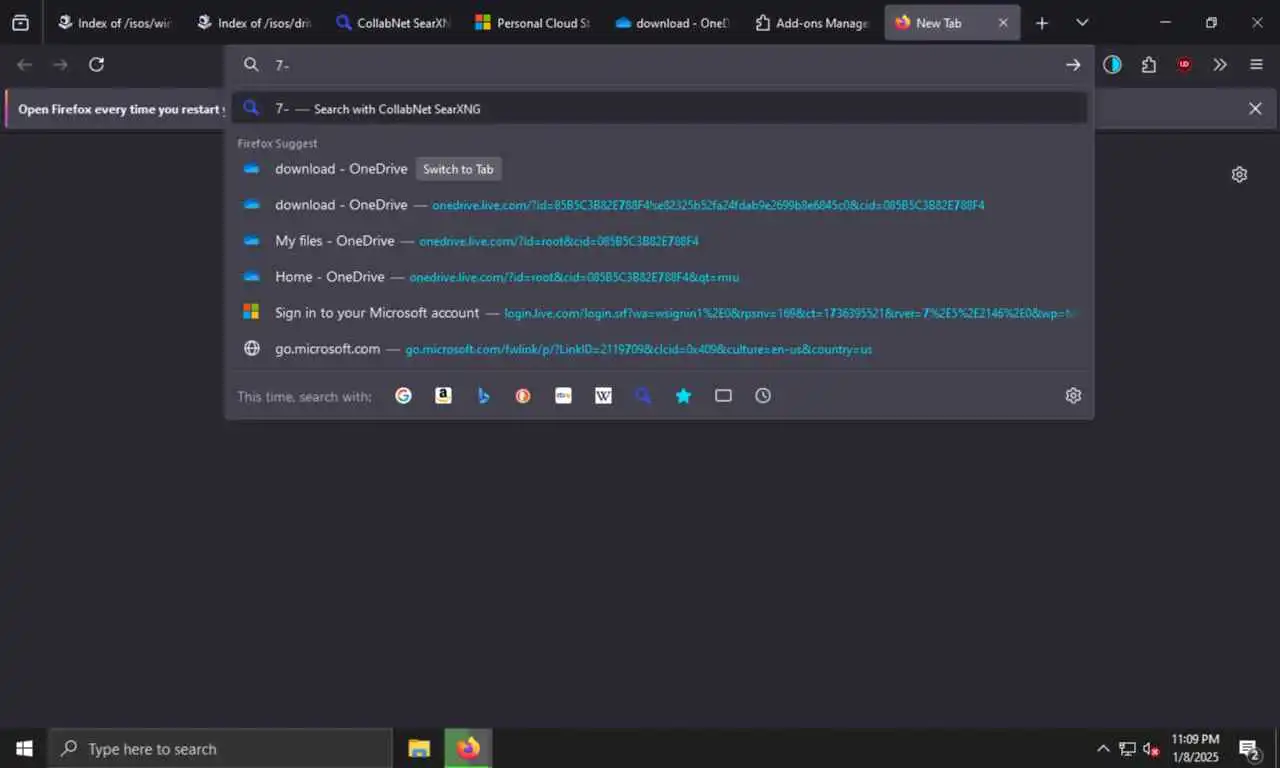The height and width of the screenshot is (768, 1280).
Task: Switch to CollabNet SearXNG tab
Action: click(x=394, y=23)
